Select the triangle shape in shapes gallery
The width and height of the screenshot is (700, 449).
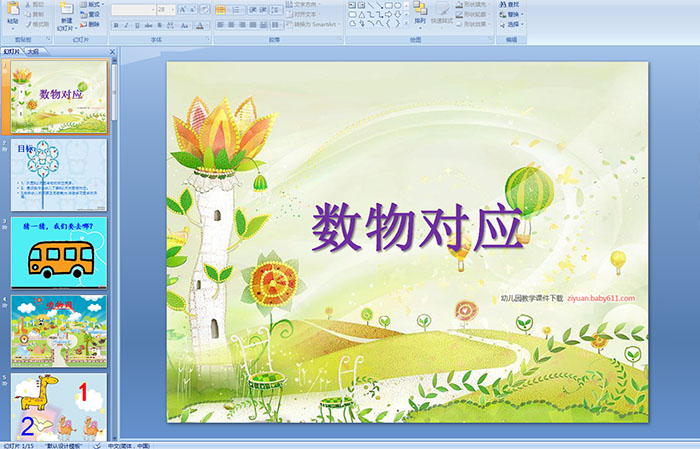click(x=361, y=14)
